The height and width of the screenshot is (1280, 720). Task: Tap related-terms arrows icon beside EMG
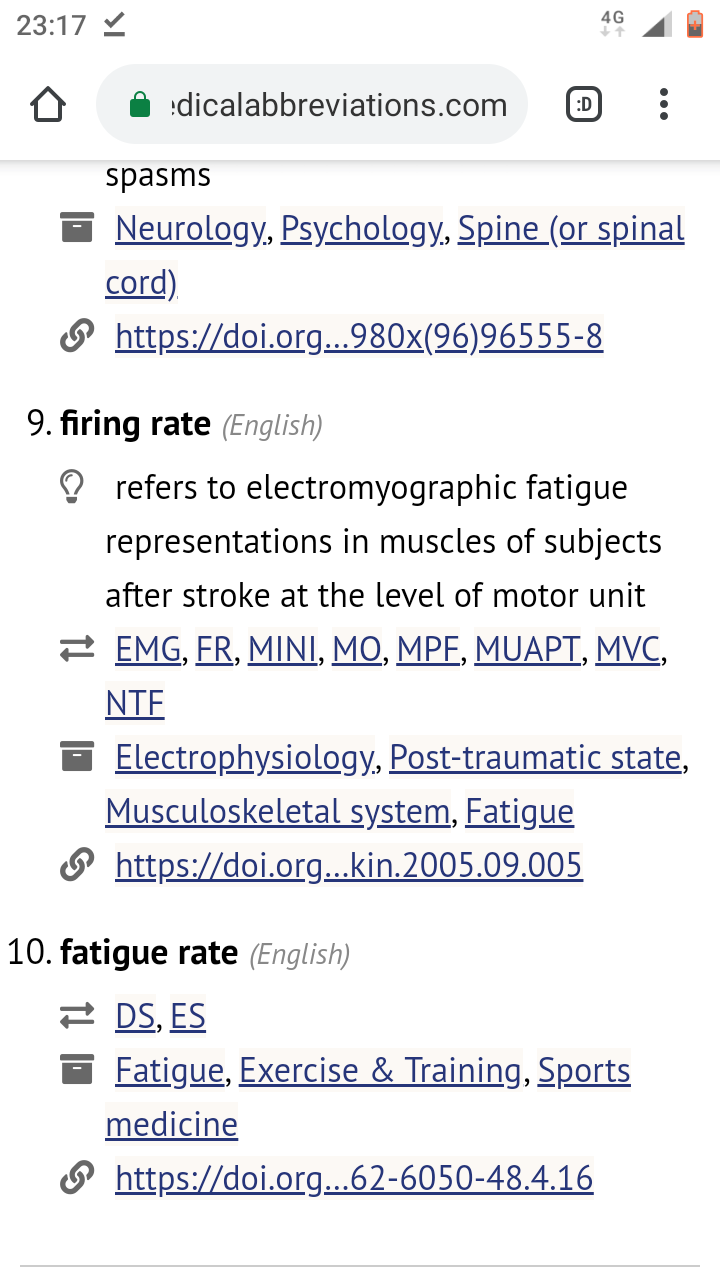point(77,650)
